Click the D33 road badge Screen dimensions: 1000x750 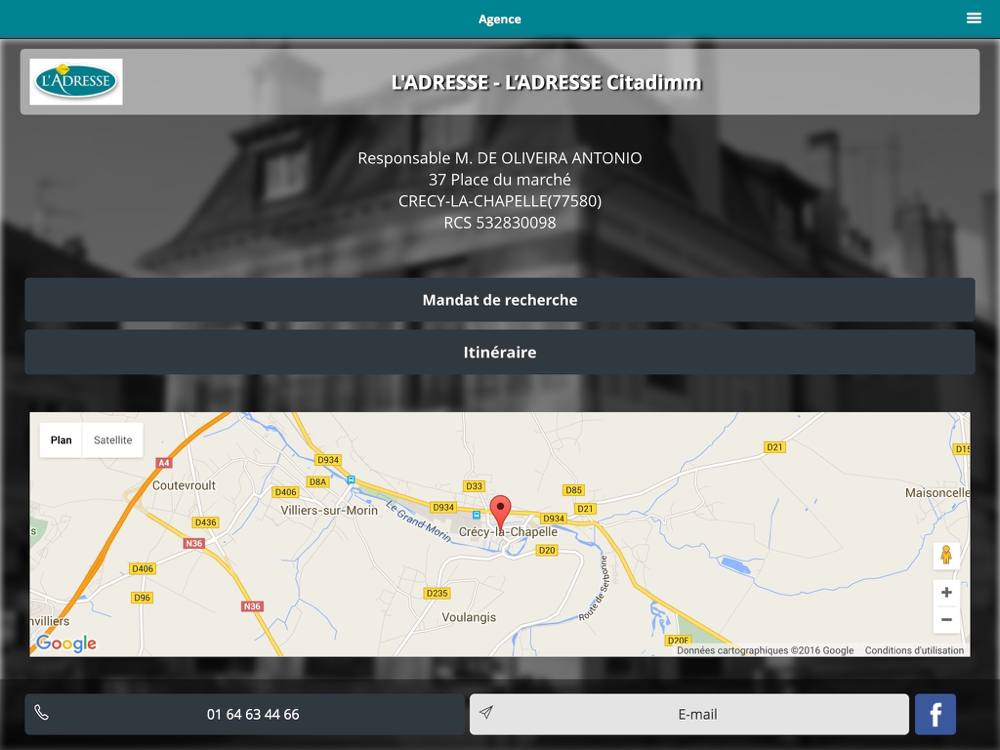[x=474, y=486]
